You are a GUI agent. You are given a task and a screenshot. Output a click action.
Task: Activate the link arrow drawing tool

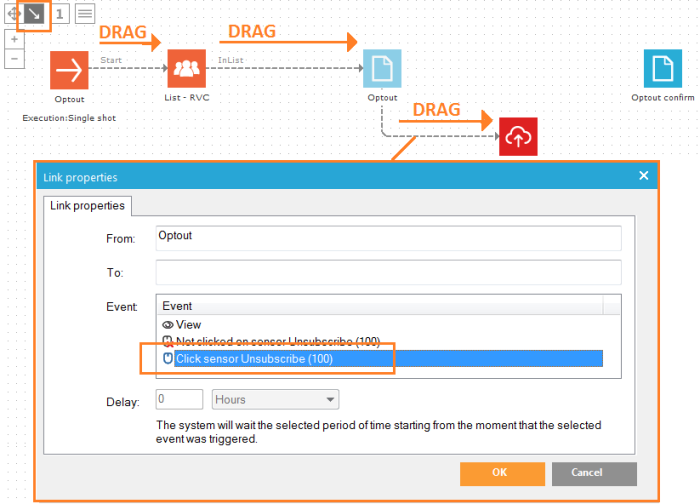(36, 14)
